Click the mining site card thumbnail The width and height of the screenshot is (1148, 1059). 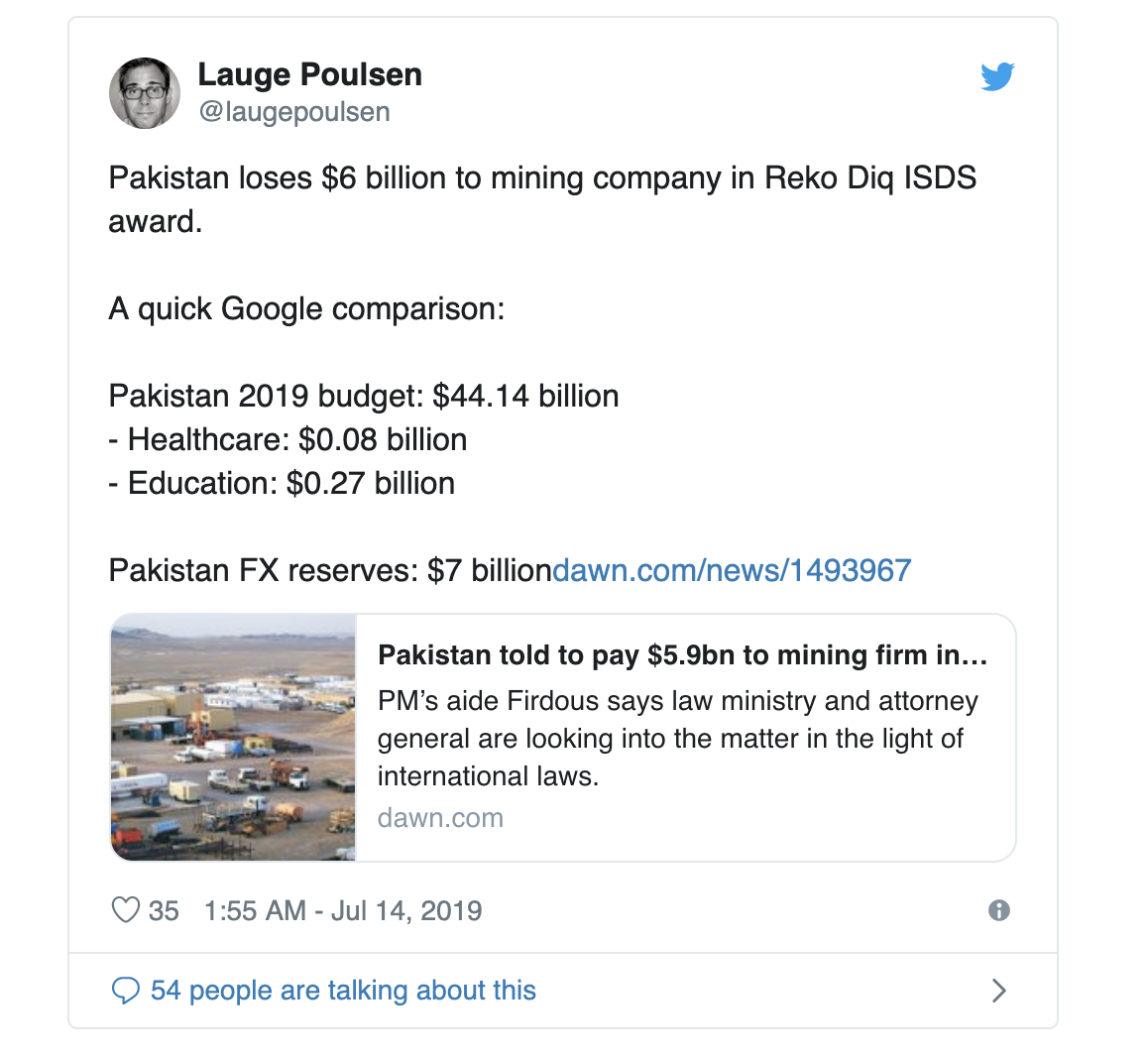(234, 738)
